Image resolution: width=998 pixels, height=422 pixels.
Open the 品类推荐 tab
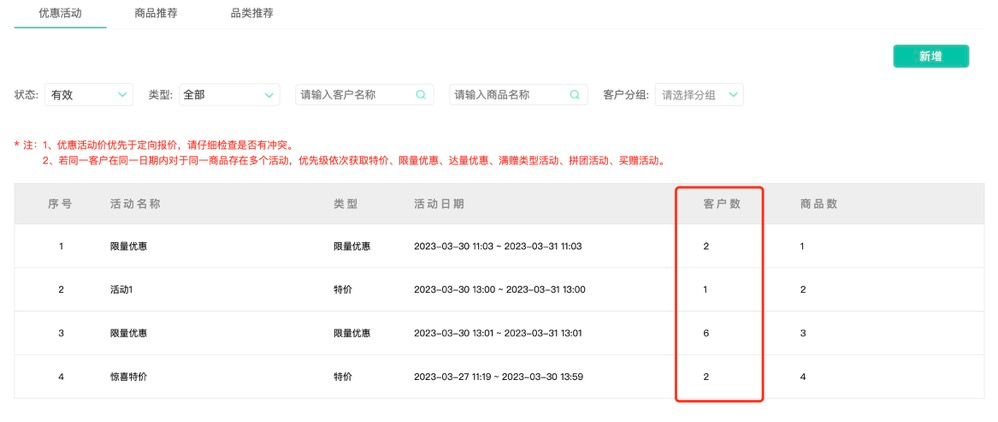tap(251, 14)
